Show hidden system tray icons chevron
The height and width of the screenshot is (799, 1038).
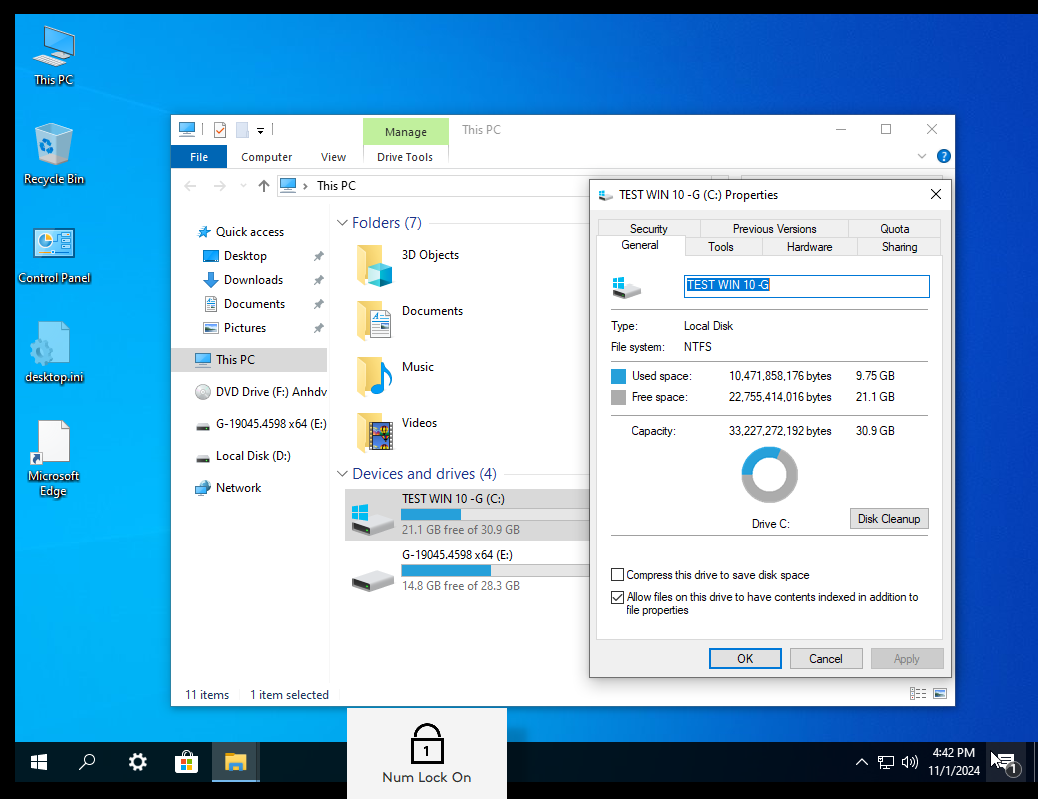861,762
